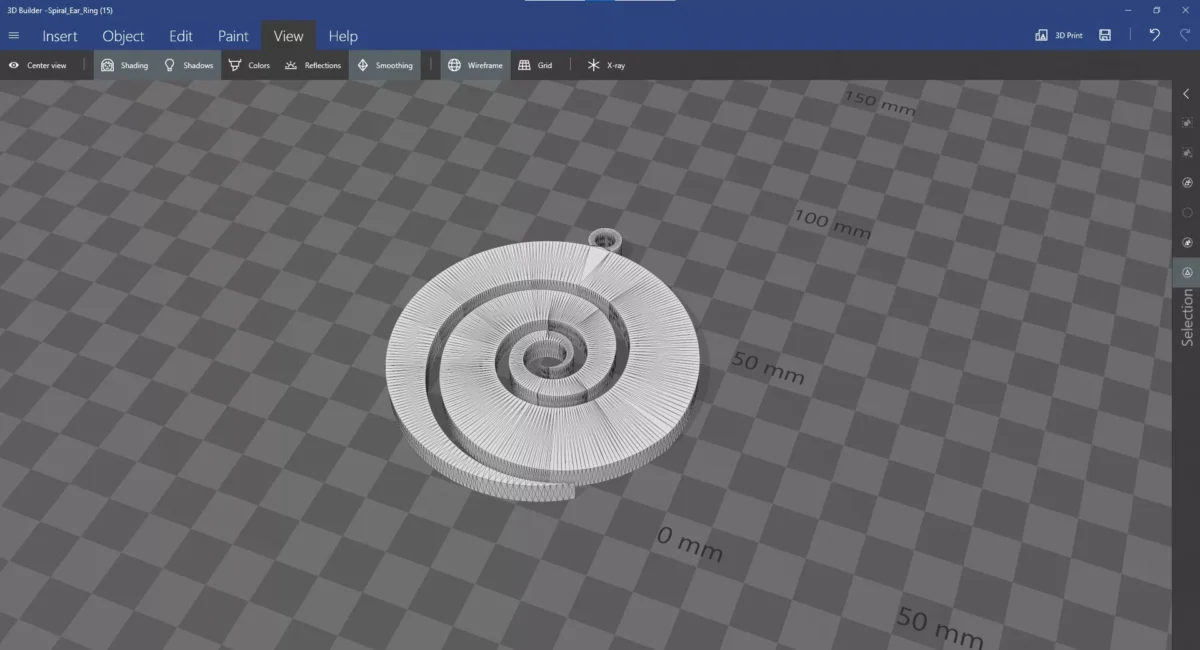The width and height of the screenshot is (1200, 650).
Task: Click the highlighted triangle icon in Selection sidebar
Action: (1187, 272)
